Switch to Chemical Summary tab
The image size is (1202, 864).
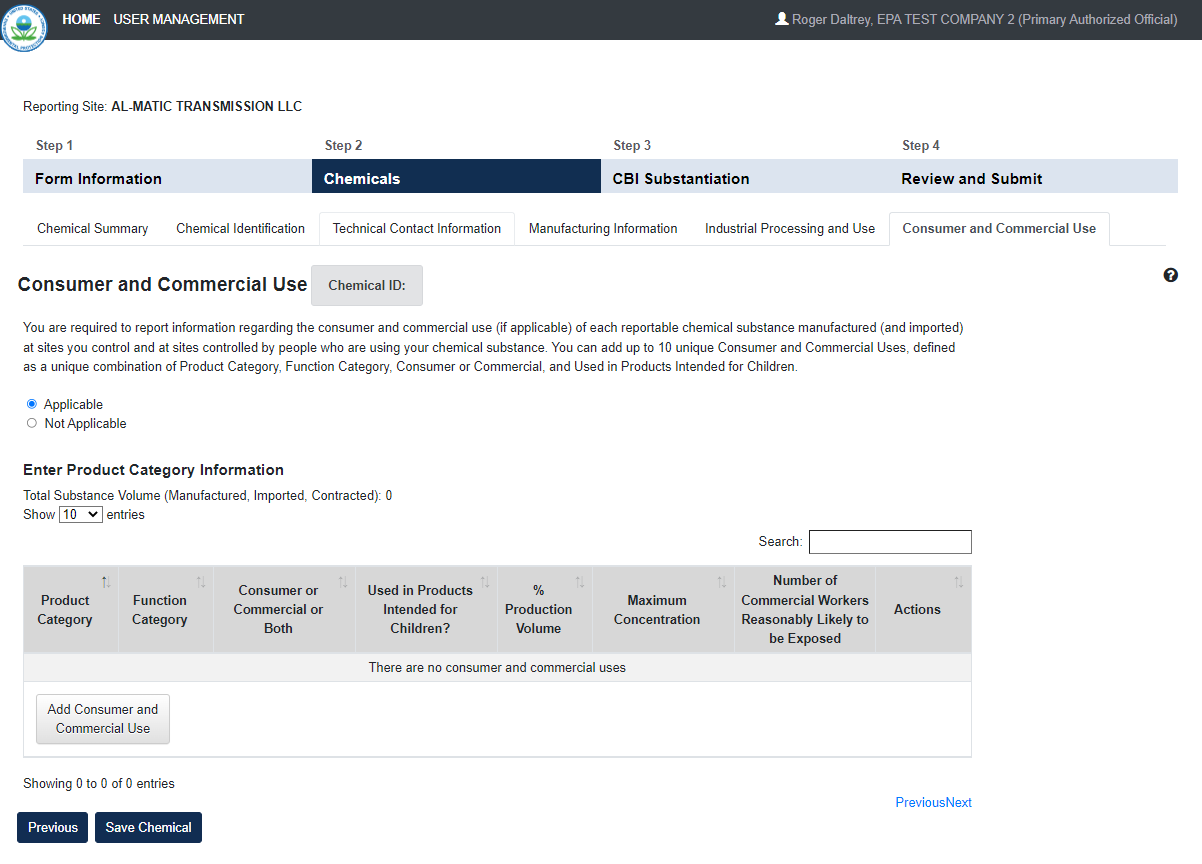click(x=93, y=228)
